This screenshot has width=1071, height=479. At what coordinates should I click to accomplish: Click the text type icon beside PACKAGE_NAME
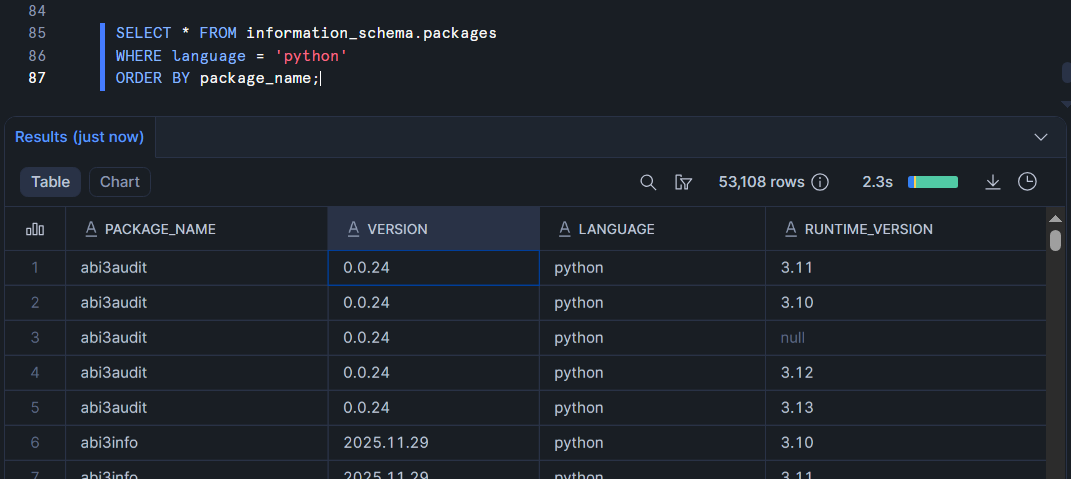(x=91, y=229)
